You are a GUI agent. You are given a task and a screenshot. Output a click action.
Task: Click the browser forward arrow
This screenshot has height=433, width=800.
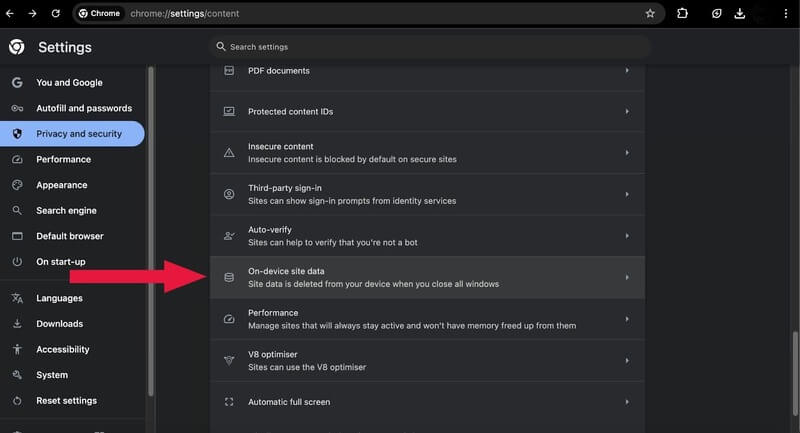32,14
